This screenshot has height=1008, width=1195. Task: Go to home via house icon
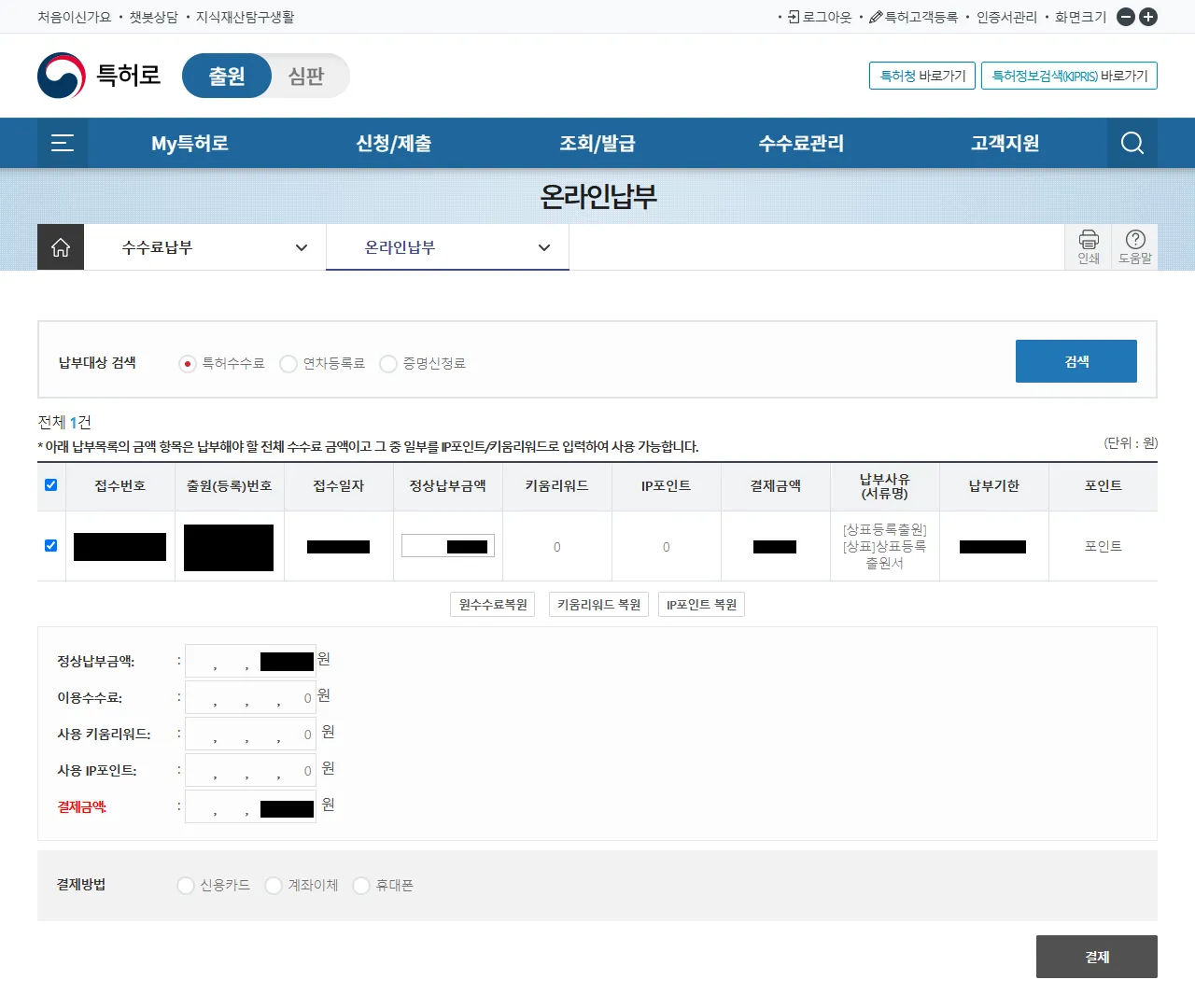pyautogui.click(x=61, y=247)
